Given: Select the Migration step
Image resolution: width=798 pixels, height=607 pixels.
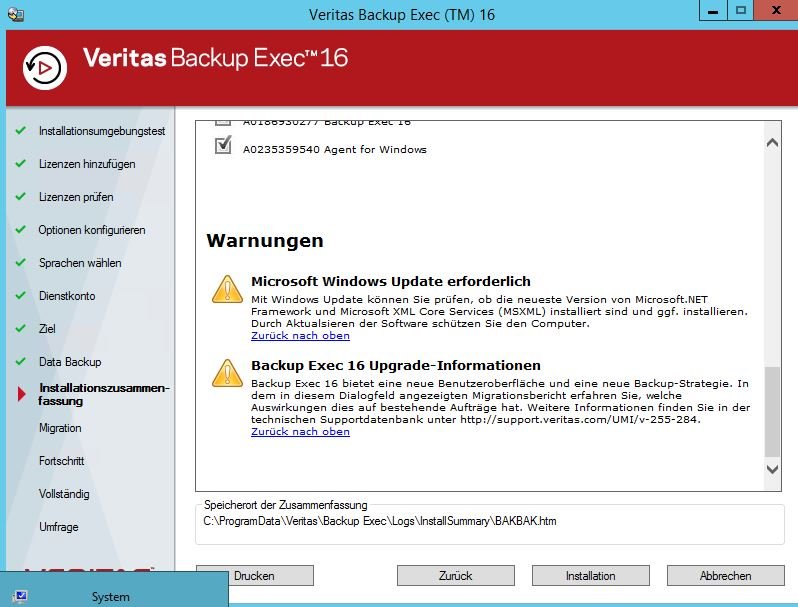Looking at the screenshot, I should tap(60, 428).
